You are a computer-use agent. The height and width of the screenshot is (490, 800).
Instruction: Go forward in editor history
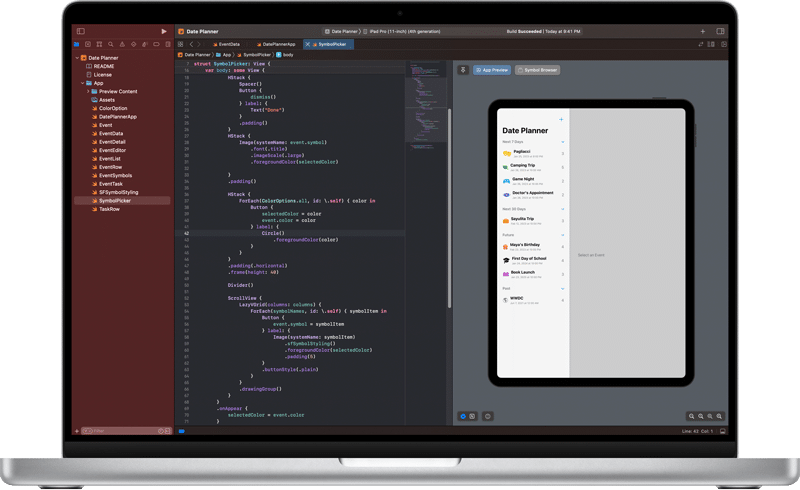(x=199, y=44)
